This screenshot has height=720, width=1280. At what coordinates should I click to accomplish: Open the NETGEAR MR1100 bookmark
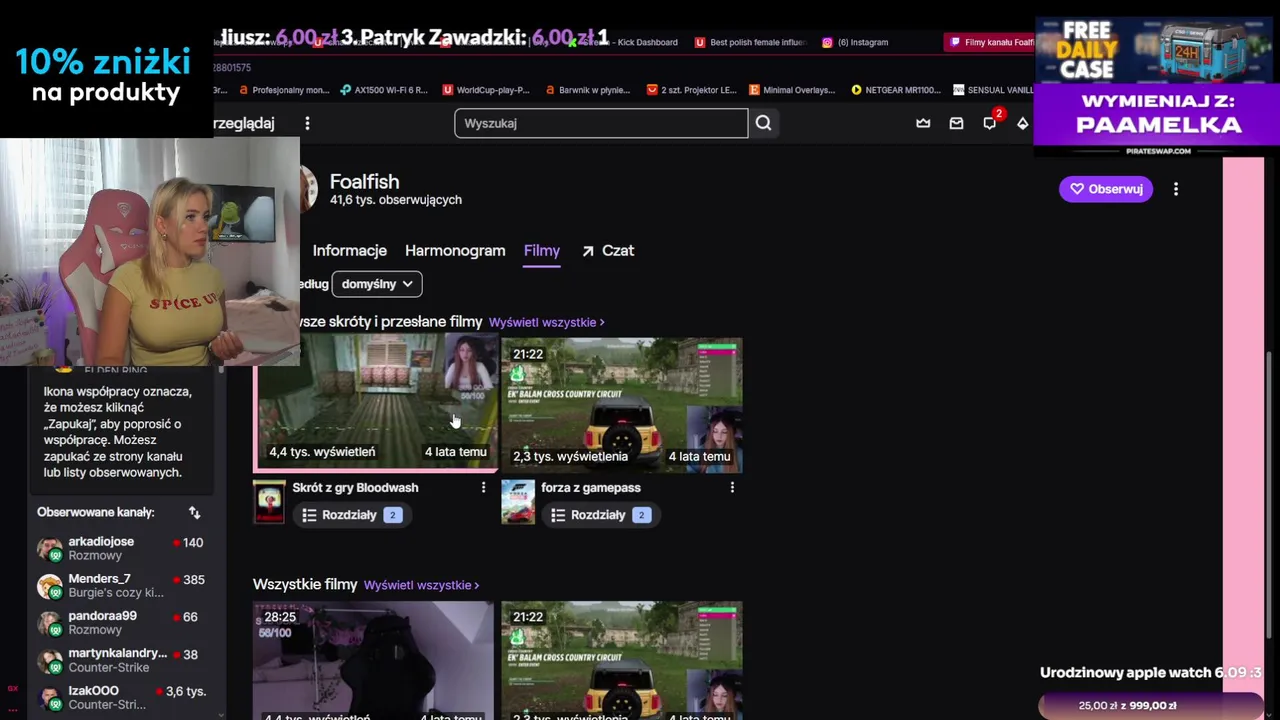[895, 90]
